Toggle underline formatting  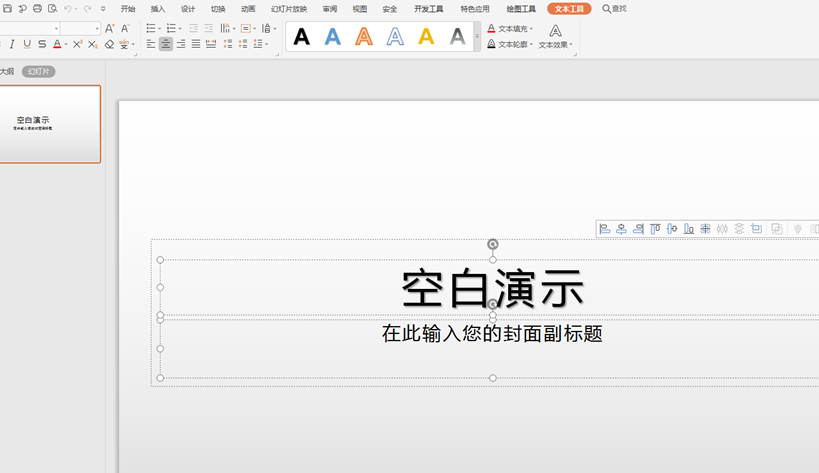[x=27, y=44]
